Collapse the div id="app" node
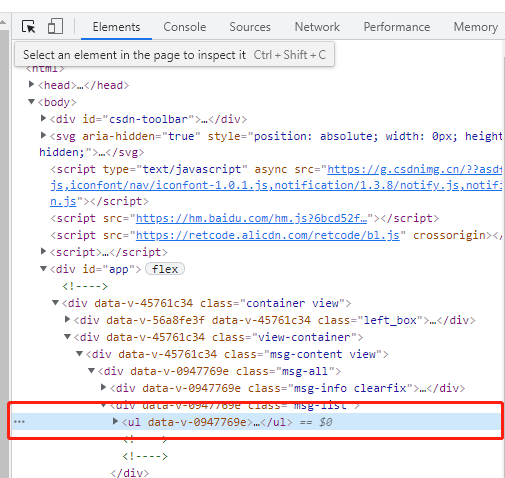This screenshot has width=505, height=478. click(x=43, y=268)
